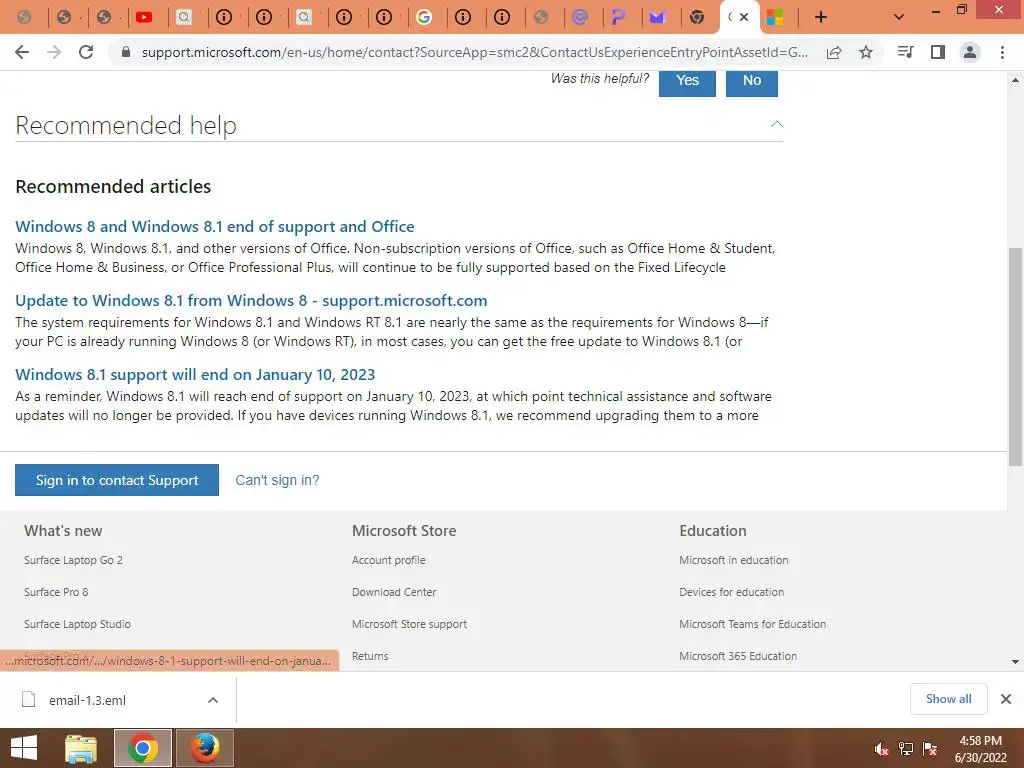Viewport: 1024px width, 768px height.
Task: Open Download Center link
Action: [394, 592]
